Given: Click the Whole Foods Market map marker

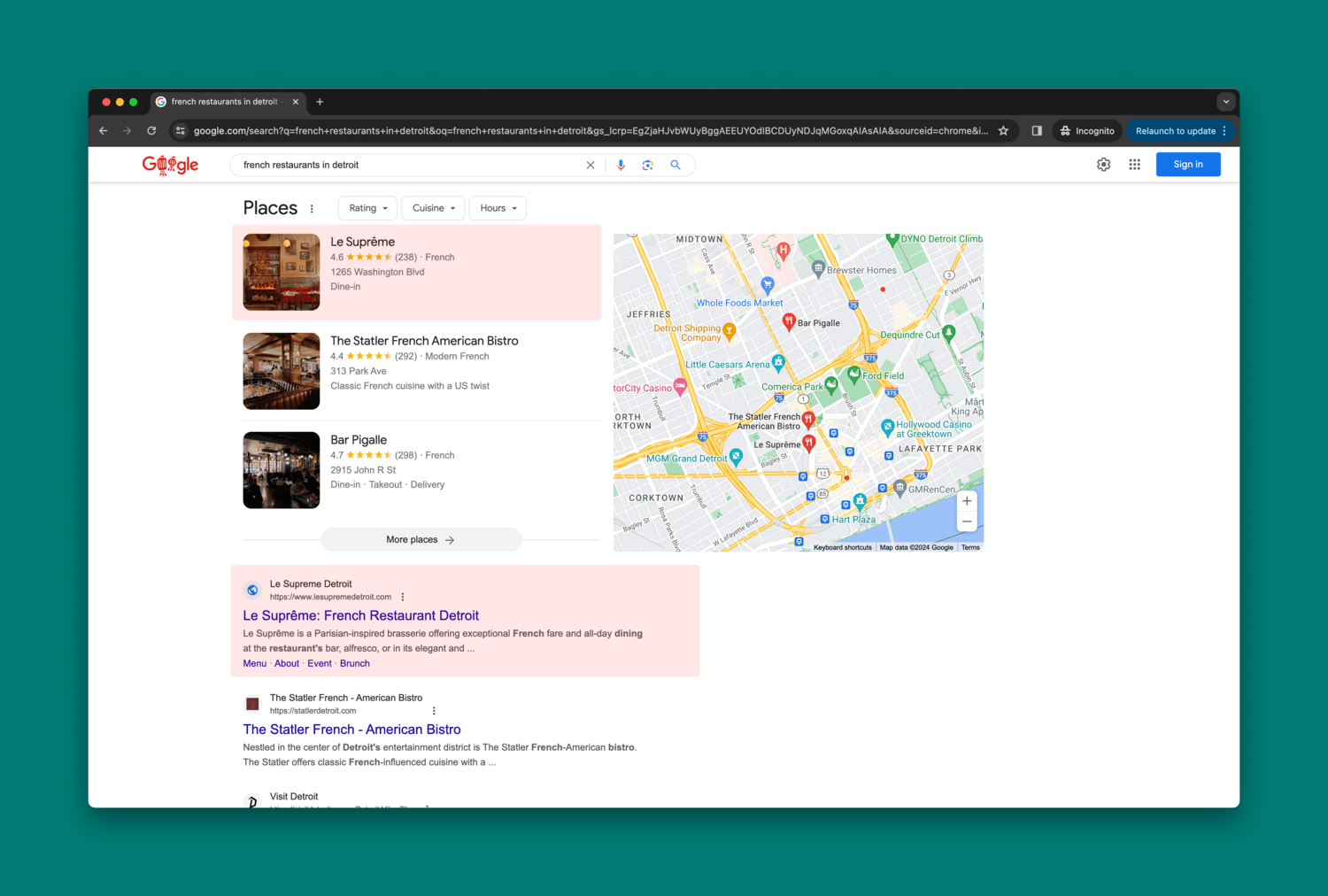Looking at the screenshot, I should 768,285.
